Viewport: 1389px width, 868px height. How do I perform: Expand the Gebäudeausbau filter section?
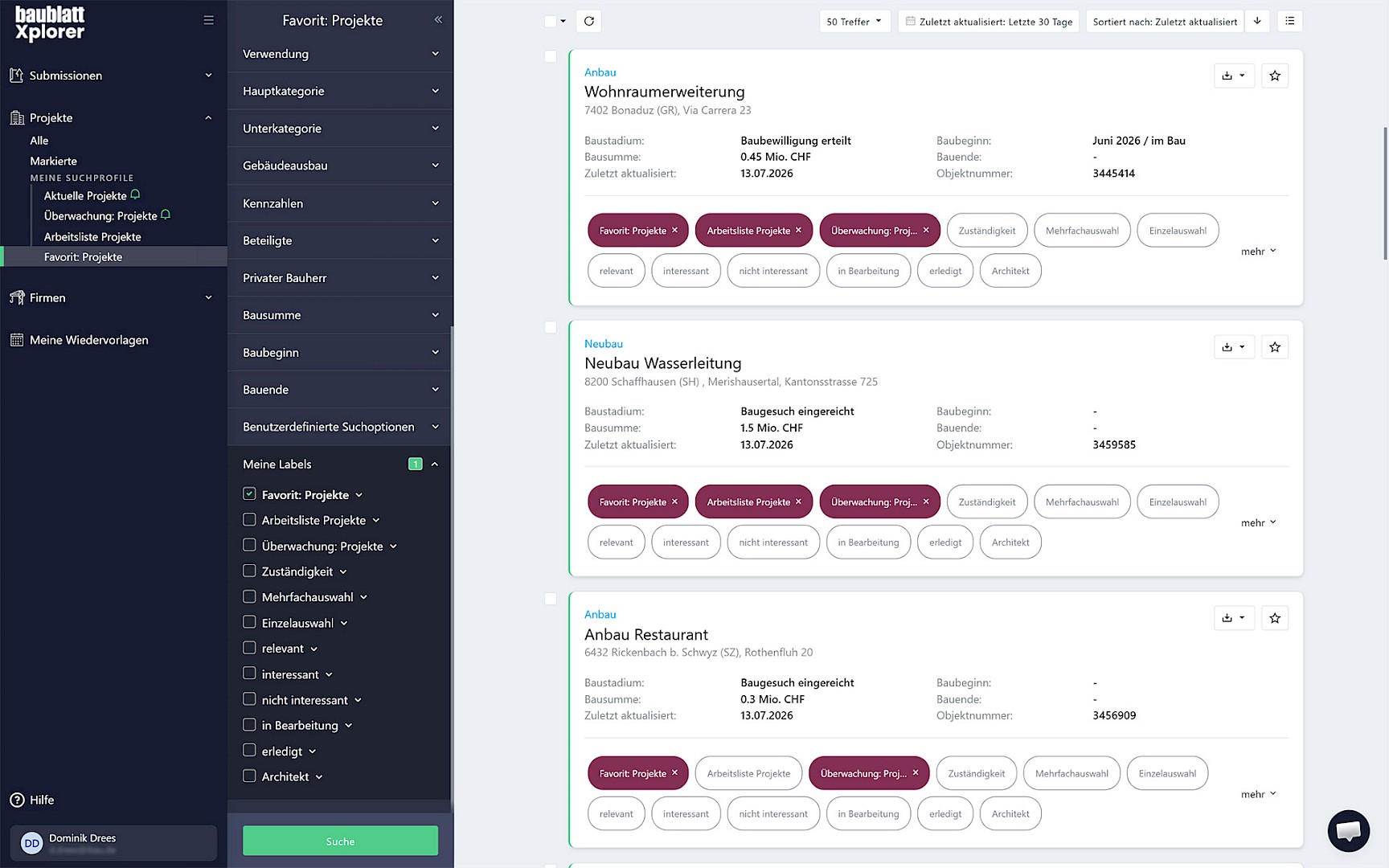[340, 166]
